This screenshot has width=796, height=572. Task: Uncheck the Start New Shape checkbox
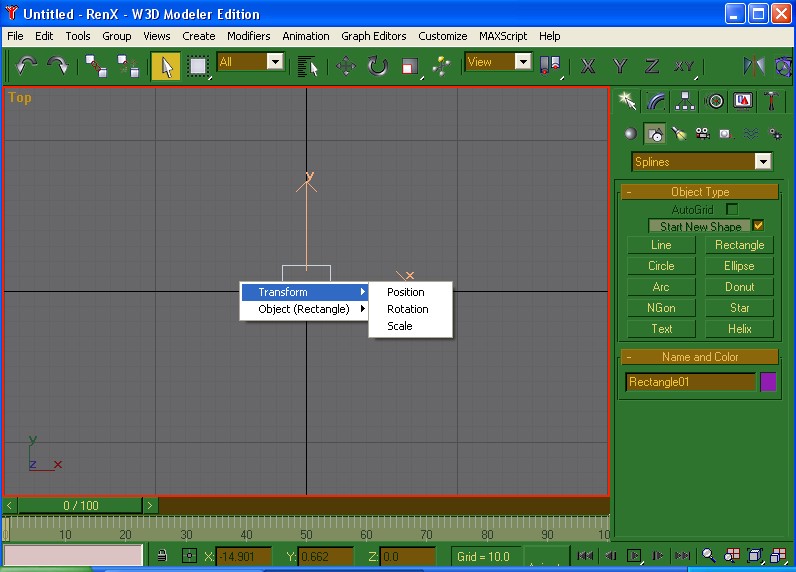(758, 226)
